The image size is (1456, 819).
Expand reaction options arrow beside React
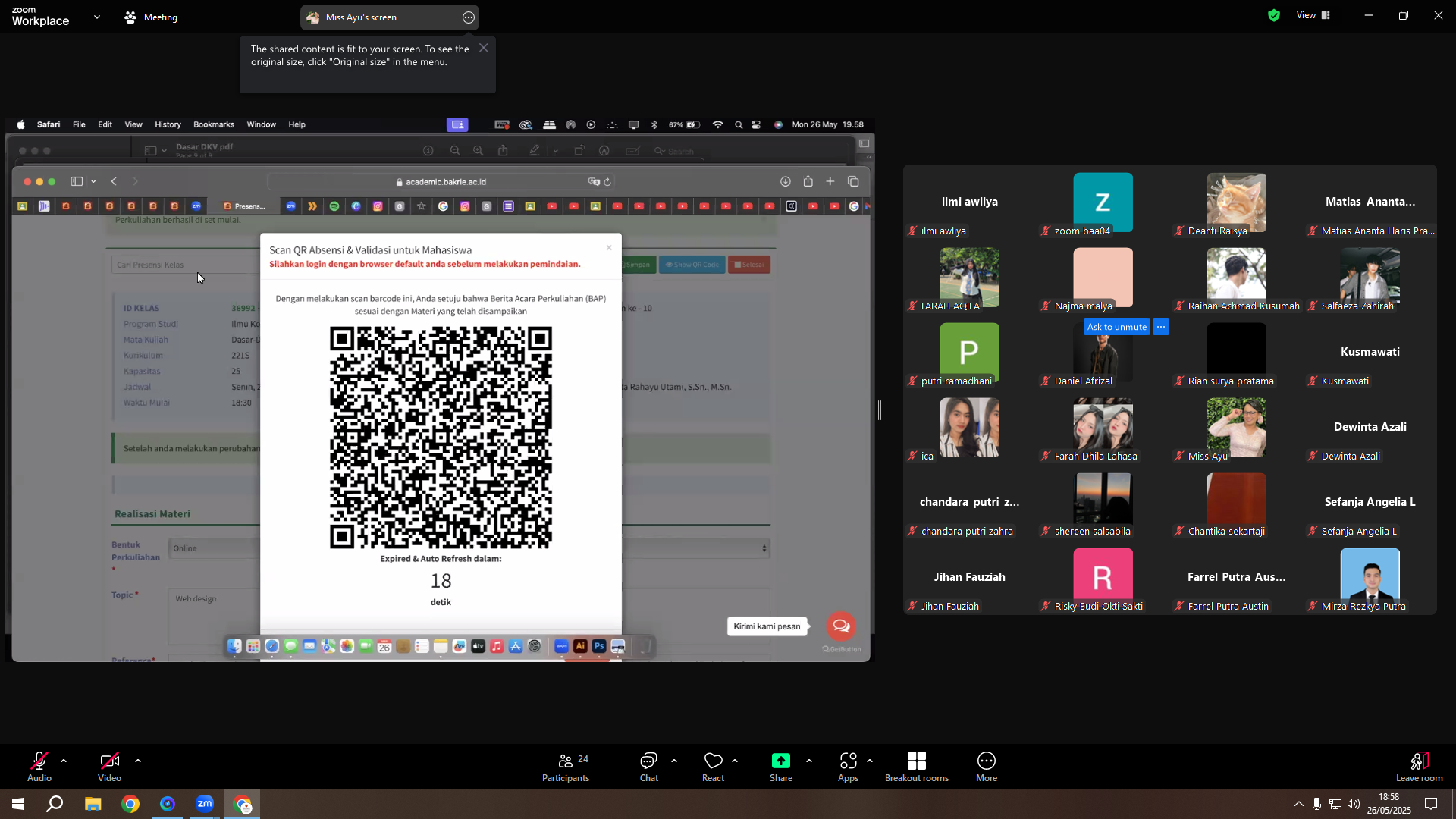(x=735, y=761)
